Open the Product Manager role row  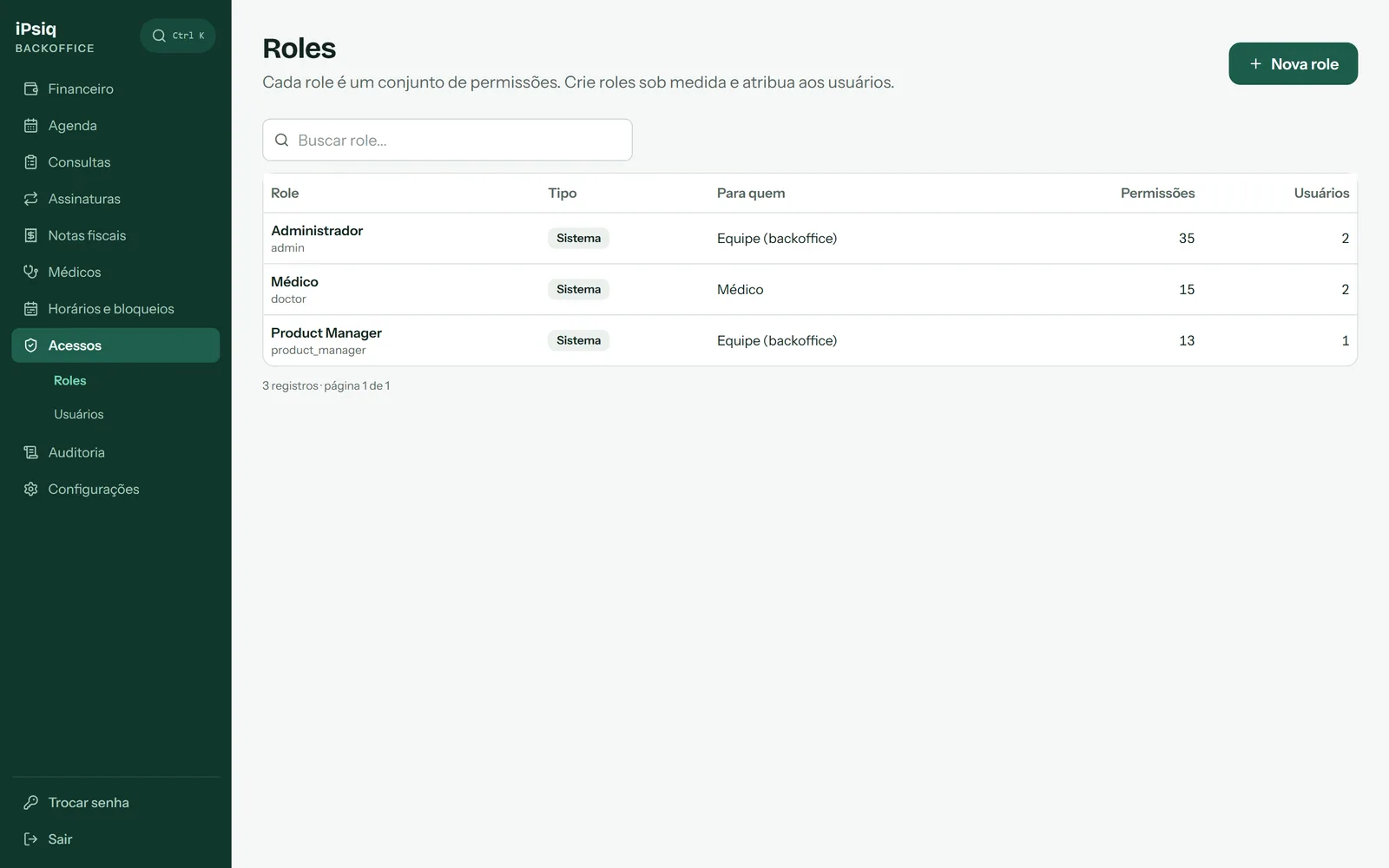coord(810,340)
